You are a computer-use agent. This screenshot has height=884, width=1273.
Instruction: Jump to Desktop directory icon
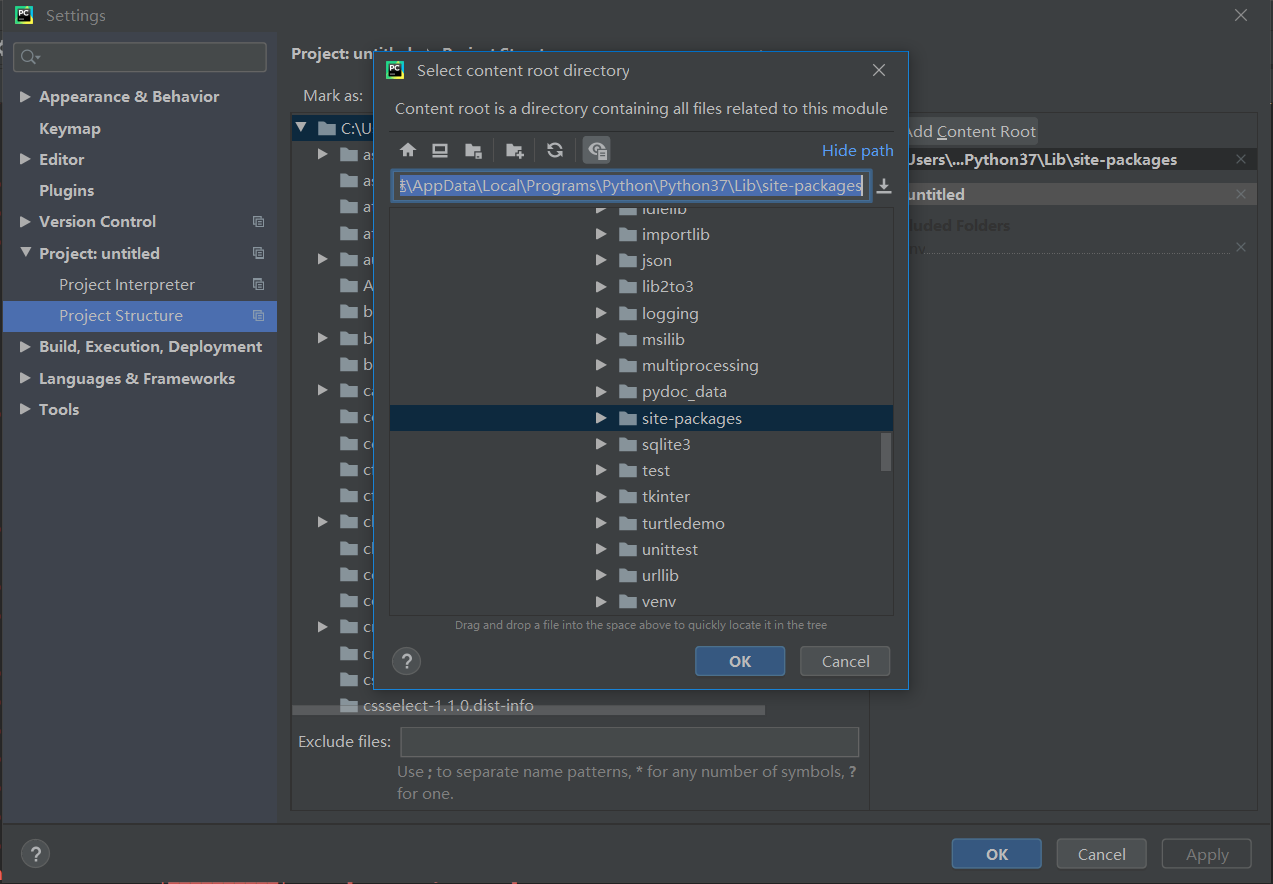point(440,150)
